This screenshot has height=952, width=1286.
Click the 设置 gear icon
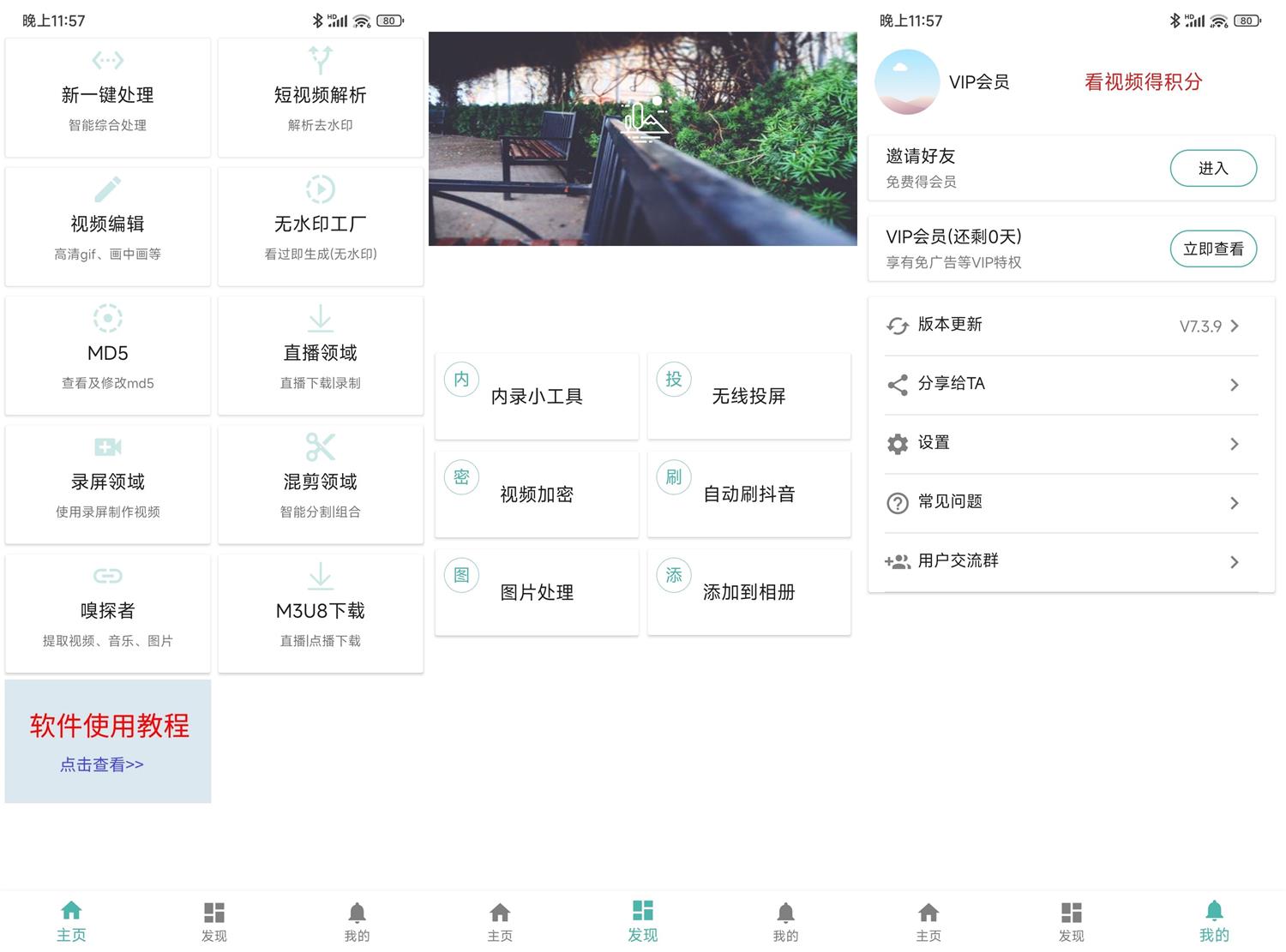(897, 443)
